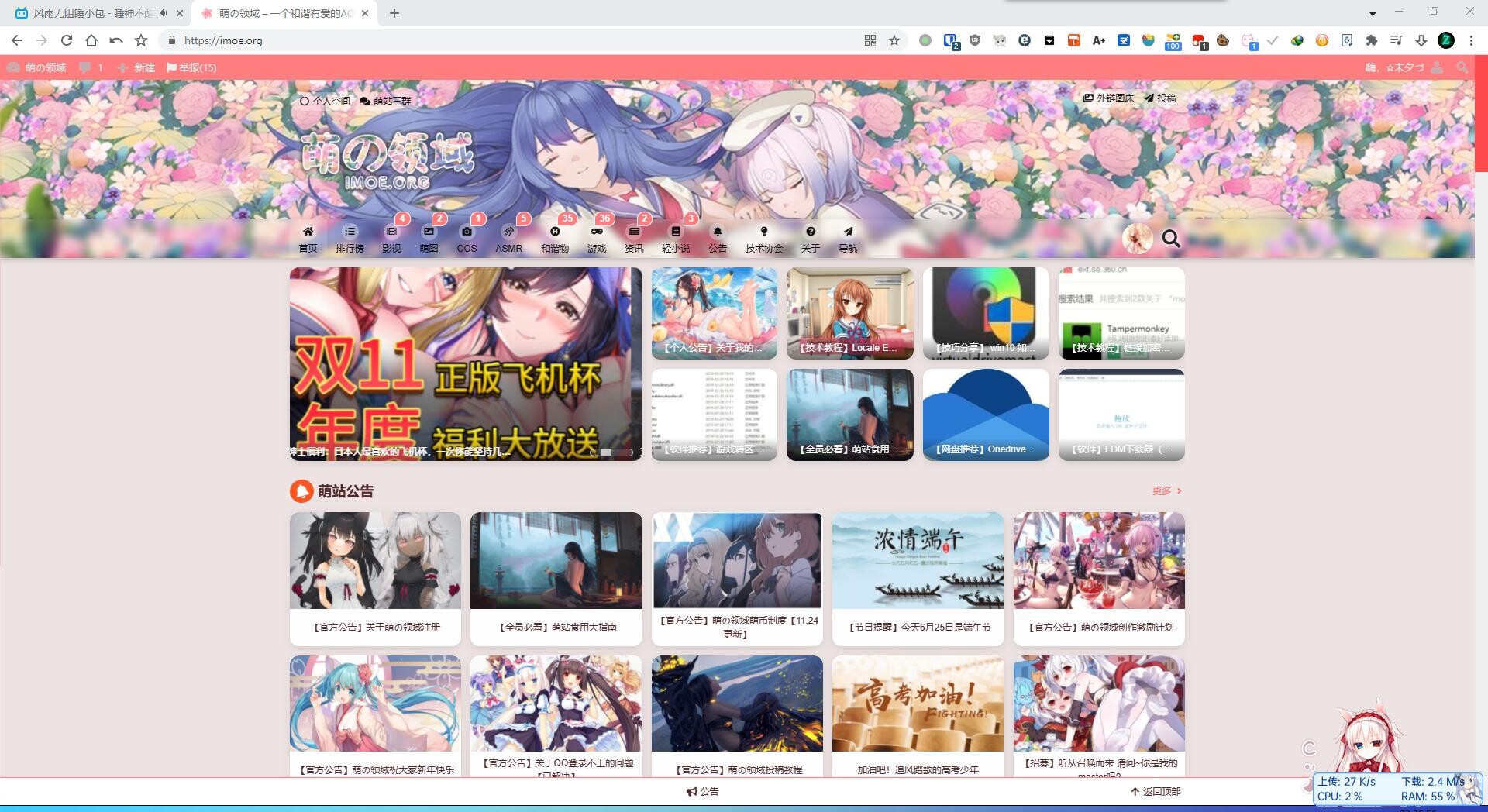Viewport: 1488px width, 812px height.
Task: Click the carousel slide indicator on banner
Action: tap(611, 452)
